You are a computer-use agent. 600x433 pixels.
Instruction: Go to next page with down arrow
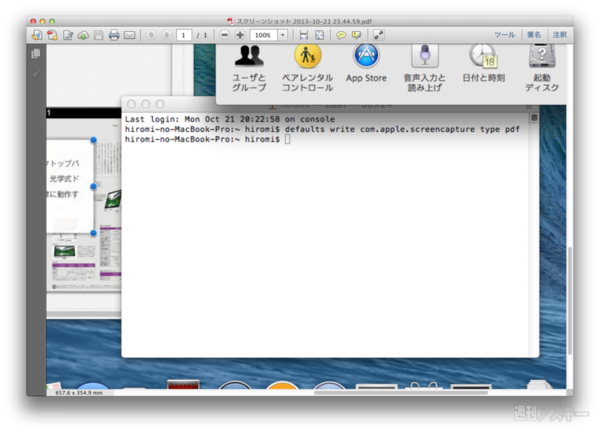[166, 35]
